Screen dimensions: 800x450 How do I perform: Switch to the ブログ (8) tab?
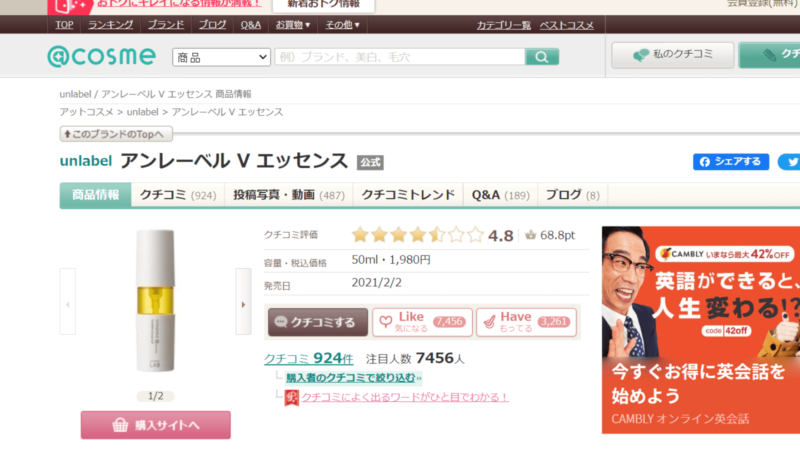click(x=572, y=195)
